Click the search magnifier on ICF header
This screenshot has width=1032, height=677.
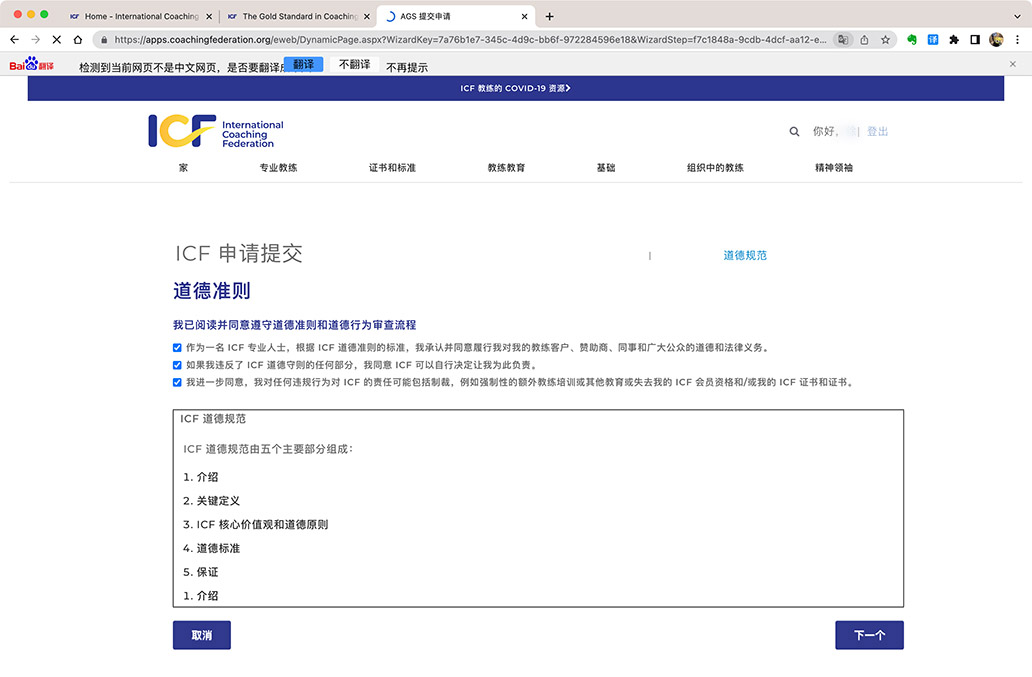pos(794,131)
